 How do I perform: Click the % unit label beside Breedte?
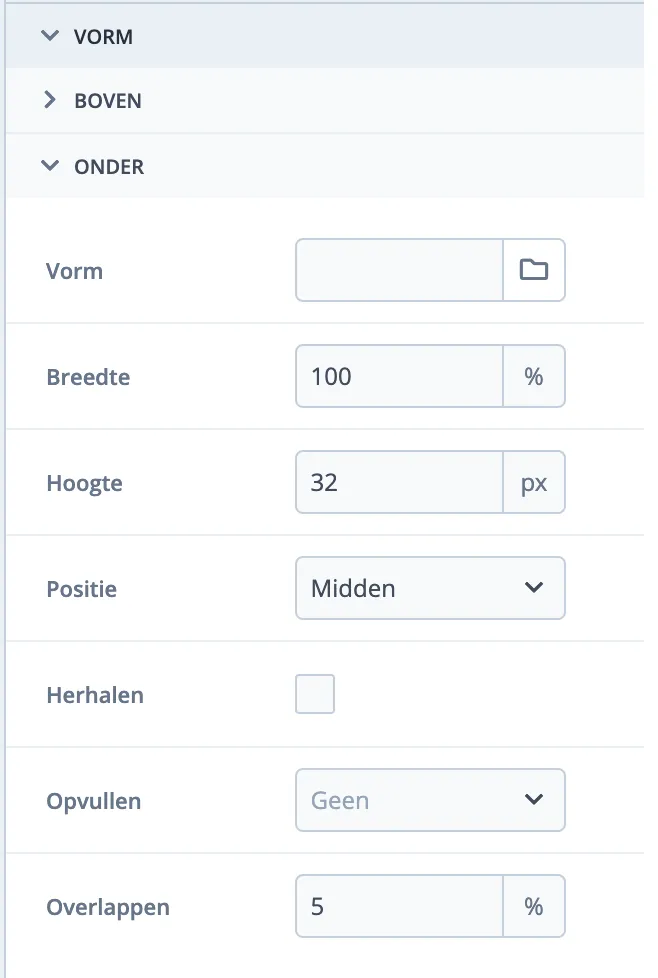[534, 376]
